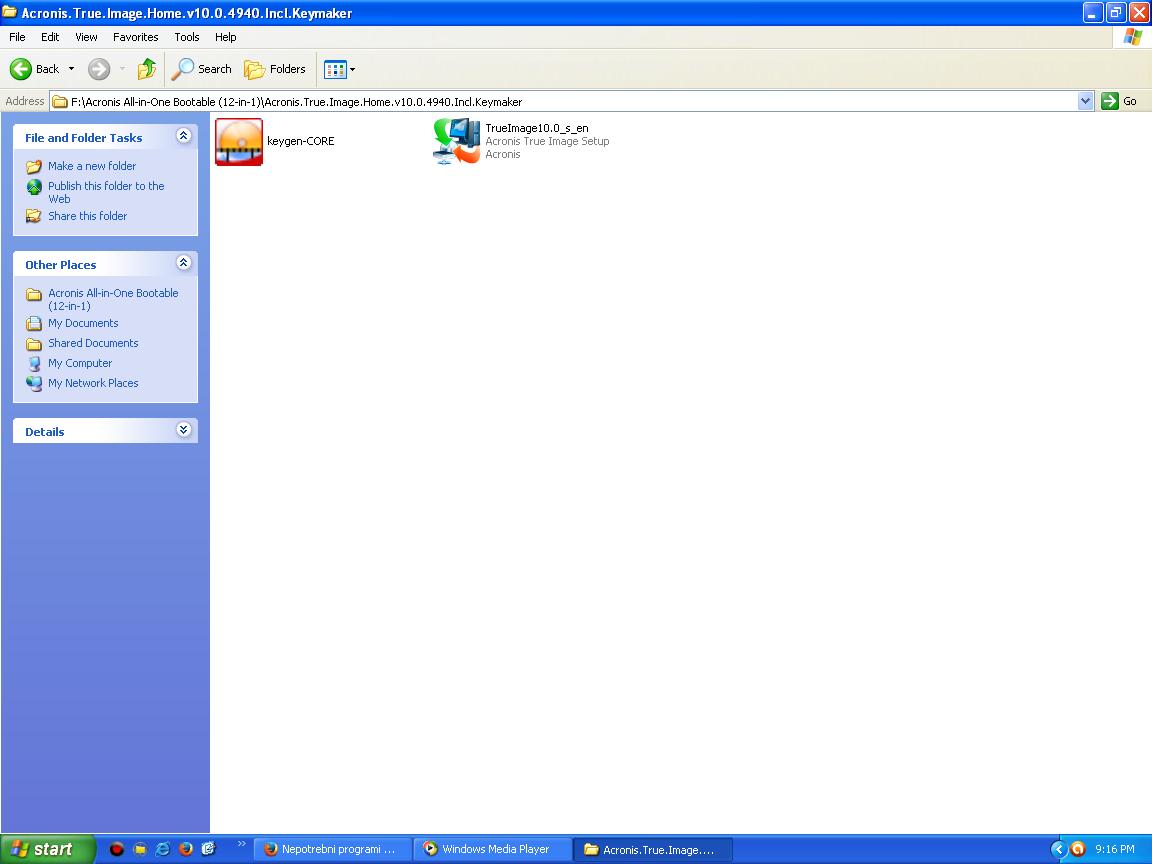Select the TrueImage10.0_s_en setup icon
Viewport: 1152px width, 864px height.
(456, 141)
